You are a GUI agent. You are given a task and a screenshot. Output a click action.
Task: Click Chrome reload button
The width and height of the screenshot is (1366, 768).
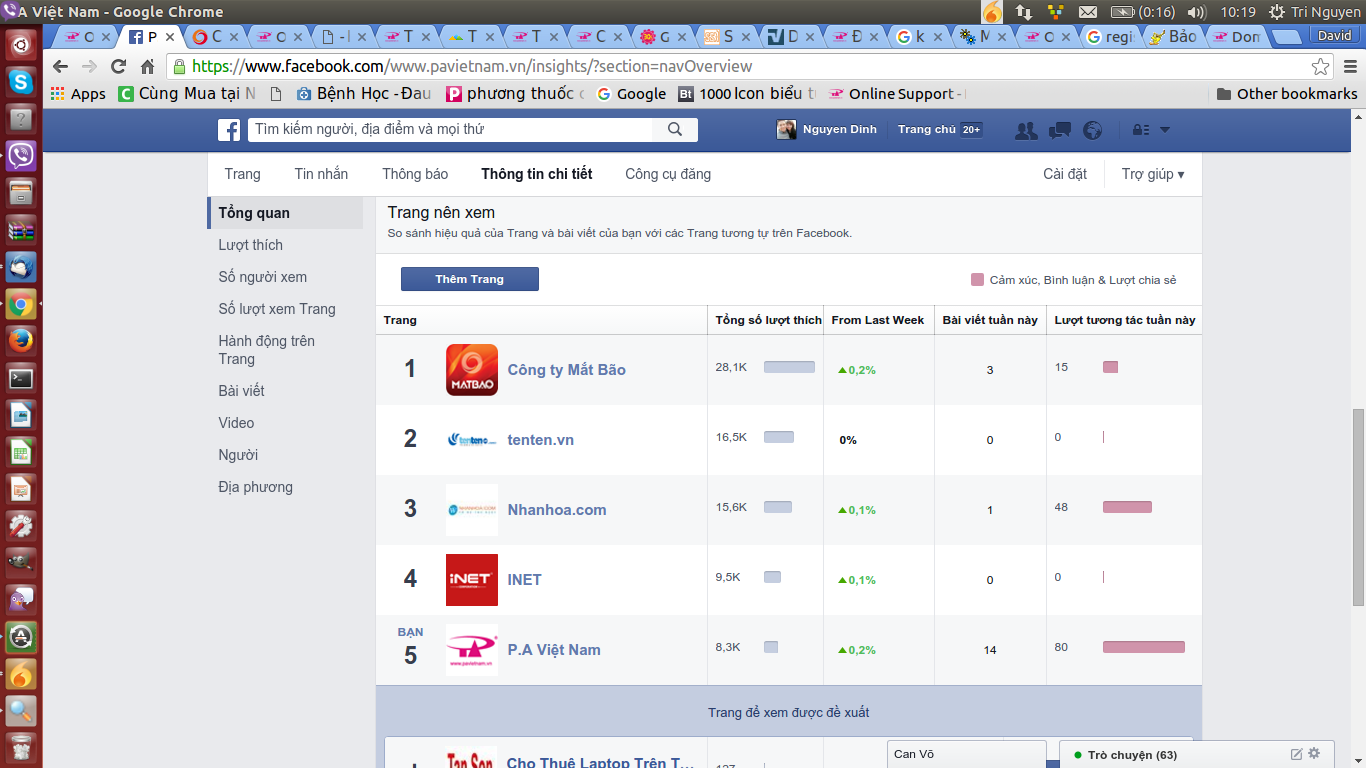(118, 67)
